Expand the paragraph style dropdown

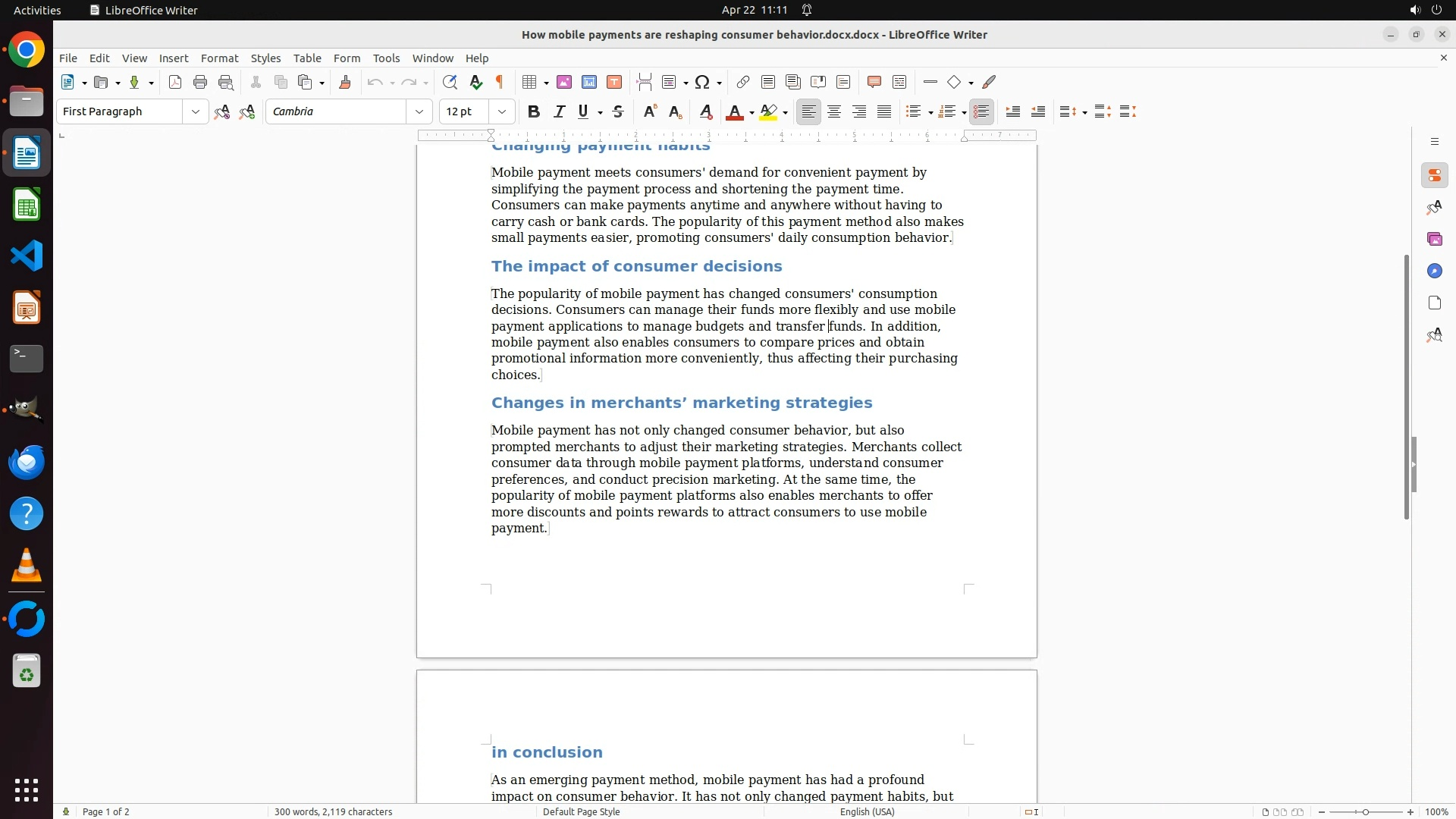click(x=196, y=112)
